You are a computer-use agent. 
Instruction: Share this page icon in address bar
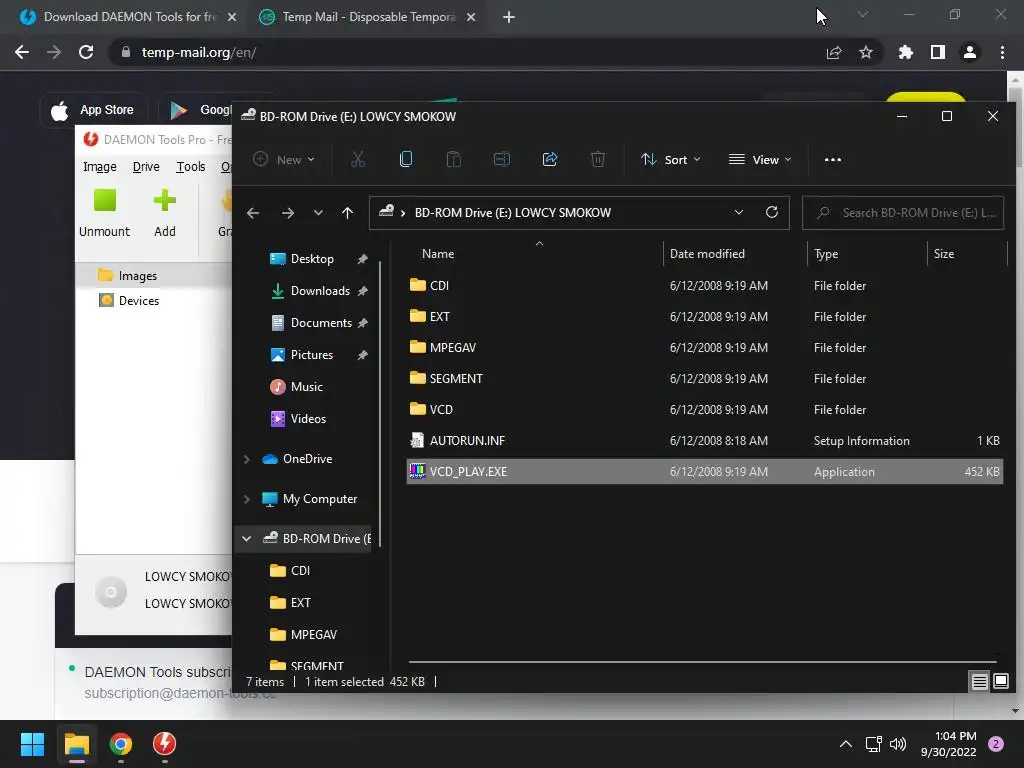pos(834,52)
